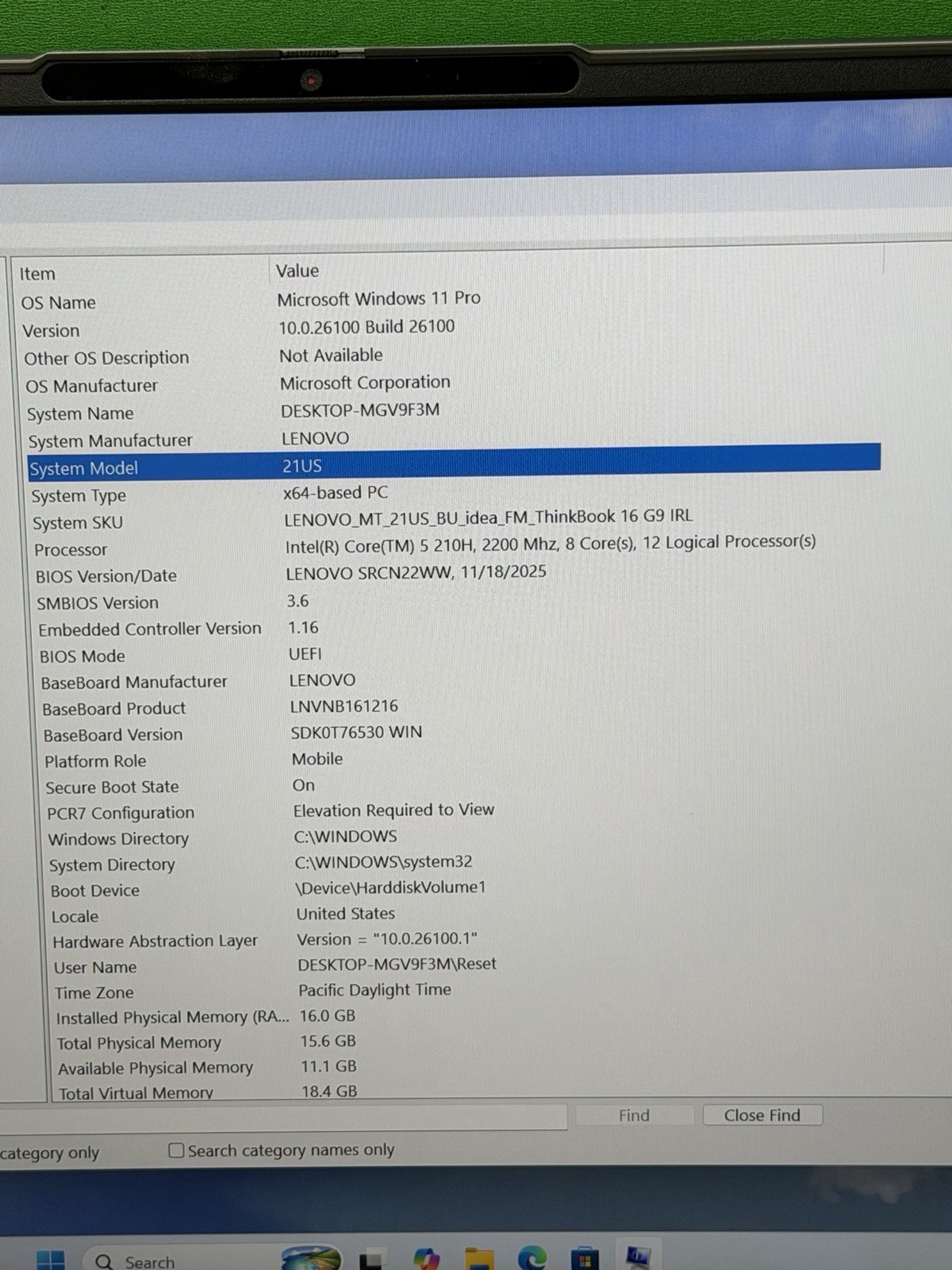
Task: Click the 'Mobile' platform value
Action: [x=317, y=759]
